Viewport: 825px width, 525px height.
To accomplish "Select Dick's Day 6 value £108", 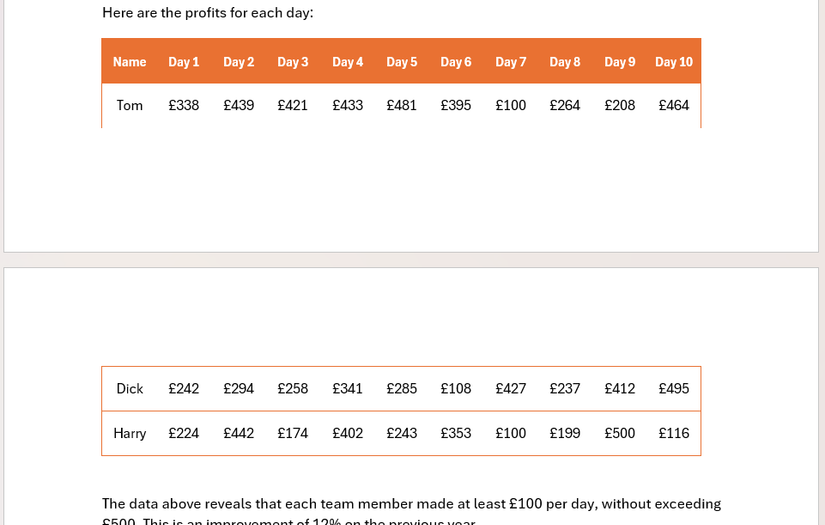I will (456, 389).
